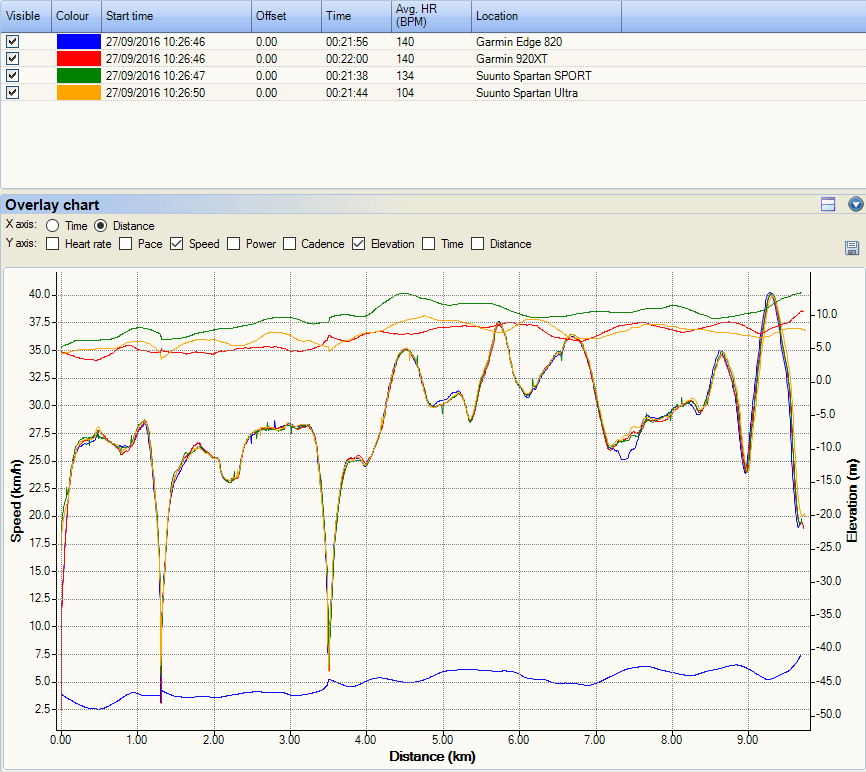
Task: Enable Cadence on the Y axis
Action: tap(289, 244)
